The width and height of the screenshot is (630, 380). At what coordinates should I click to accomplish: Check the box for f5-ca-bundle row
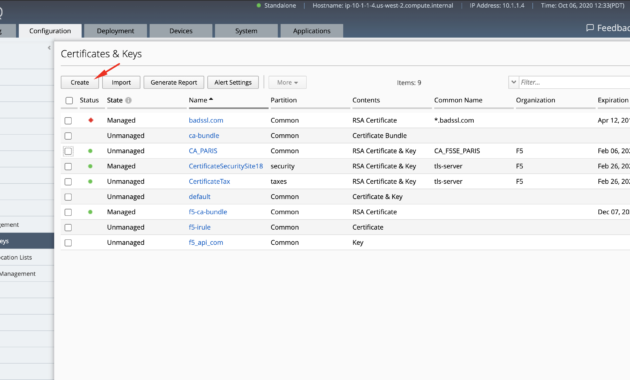pyautogui.click(x=68, y=212)
